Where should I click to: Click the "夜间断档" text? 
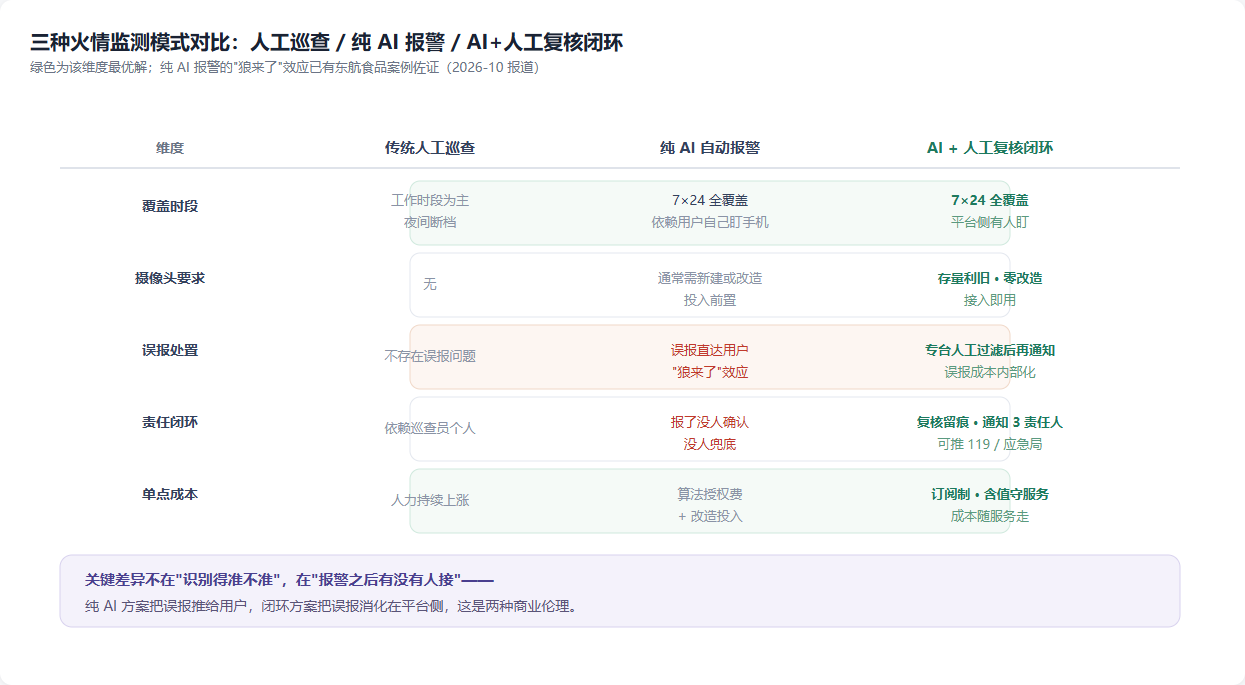[x=430, y=222]
